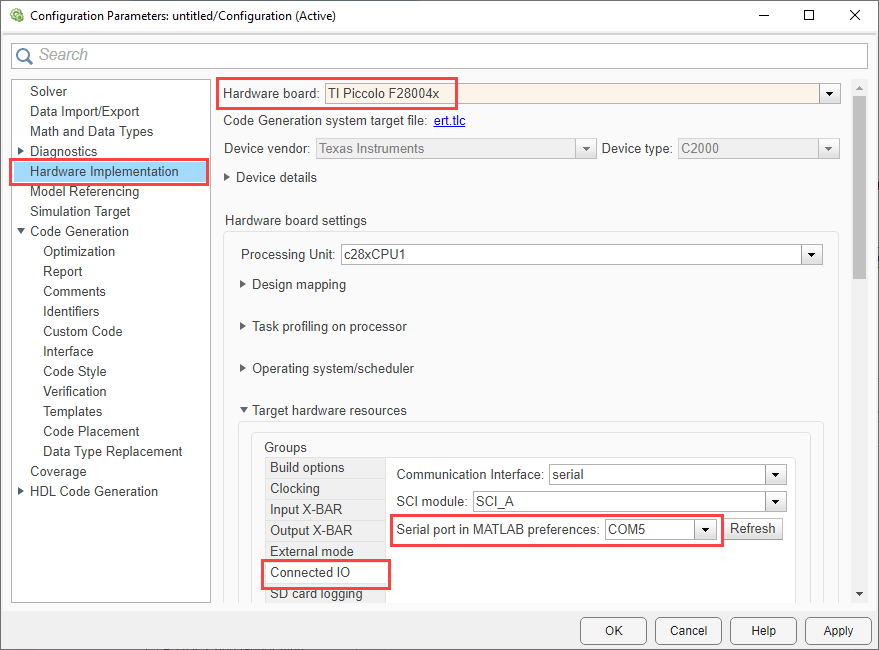The image size is (879, 650).
Task: Open the ert.tlc target file link
Action: [x=449, y=121]
